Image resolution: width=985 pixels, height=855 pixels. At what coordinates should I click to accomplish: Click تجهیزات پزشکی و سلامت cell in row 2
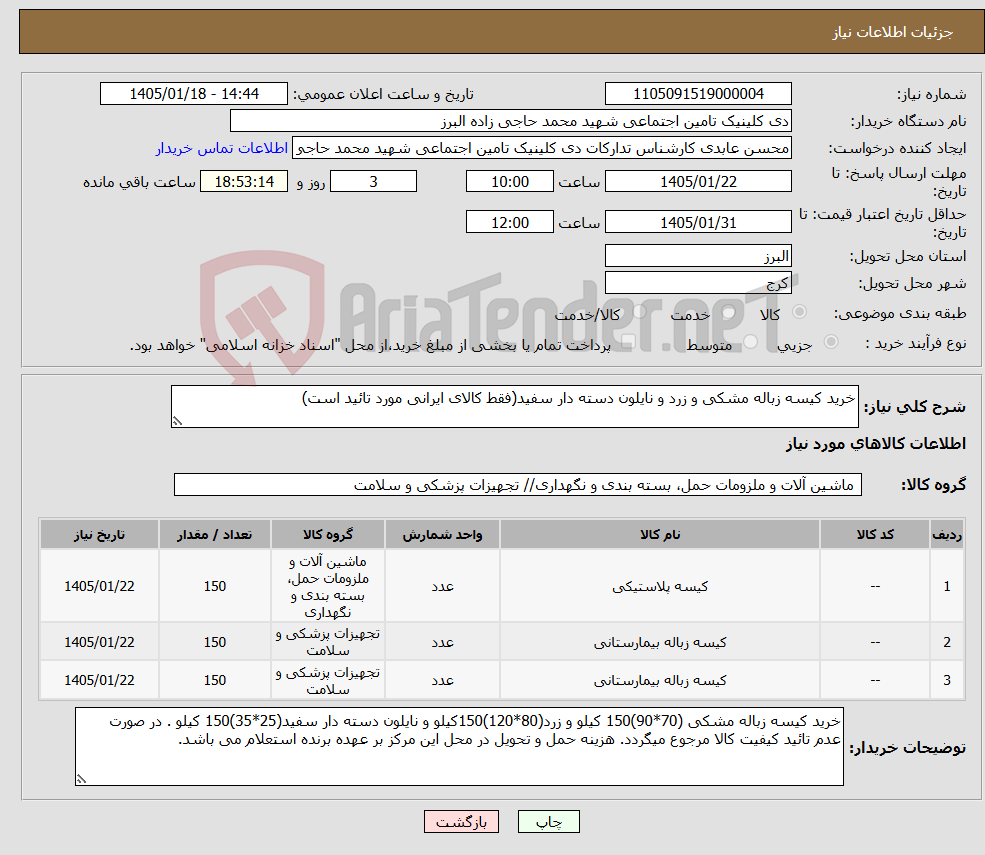pos(328,642)
